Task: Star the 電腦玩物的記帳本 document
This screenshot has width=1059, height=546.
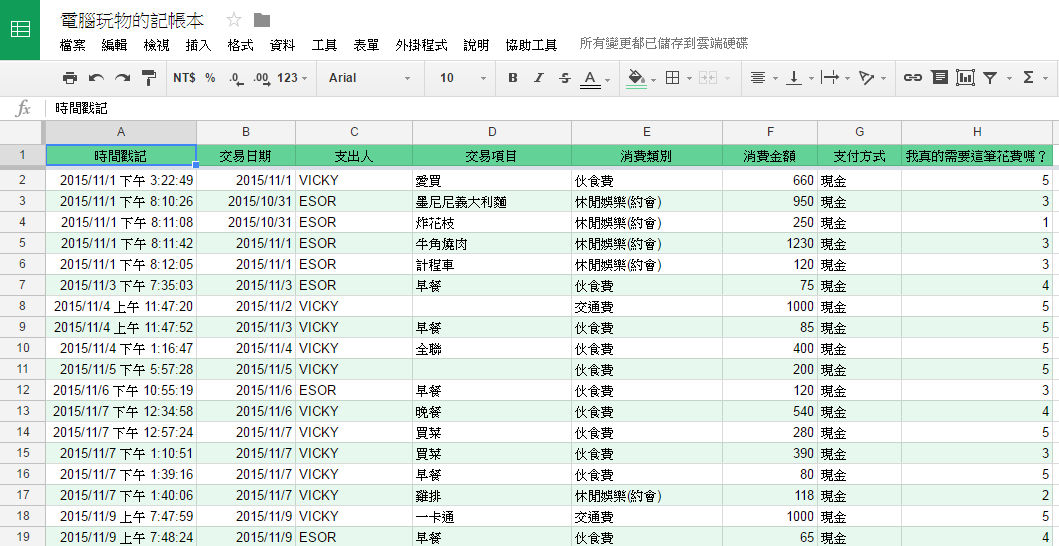Action: tap(234, 20)
